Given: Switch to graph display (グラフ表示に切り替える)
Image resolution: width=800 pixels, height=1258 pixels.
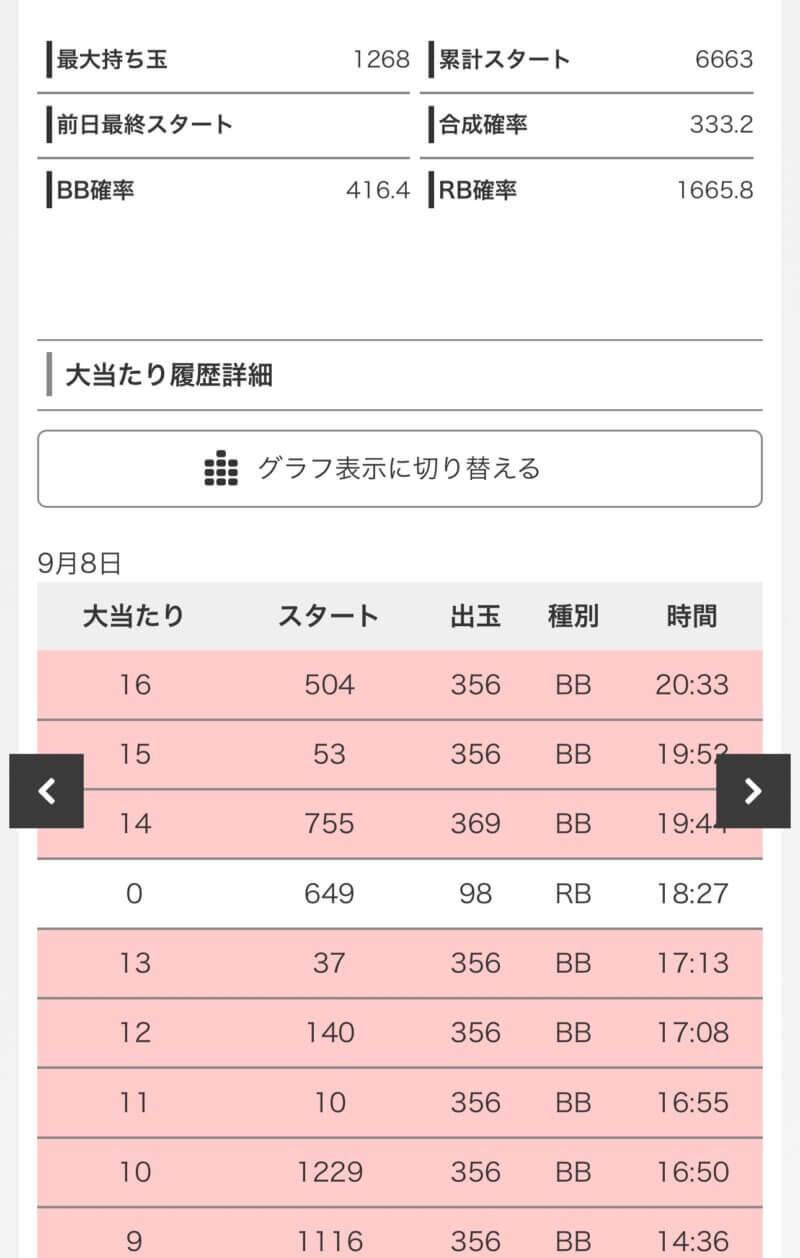Looking at the screenshot, I should coord(399,468).
